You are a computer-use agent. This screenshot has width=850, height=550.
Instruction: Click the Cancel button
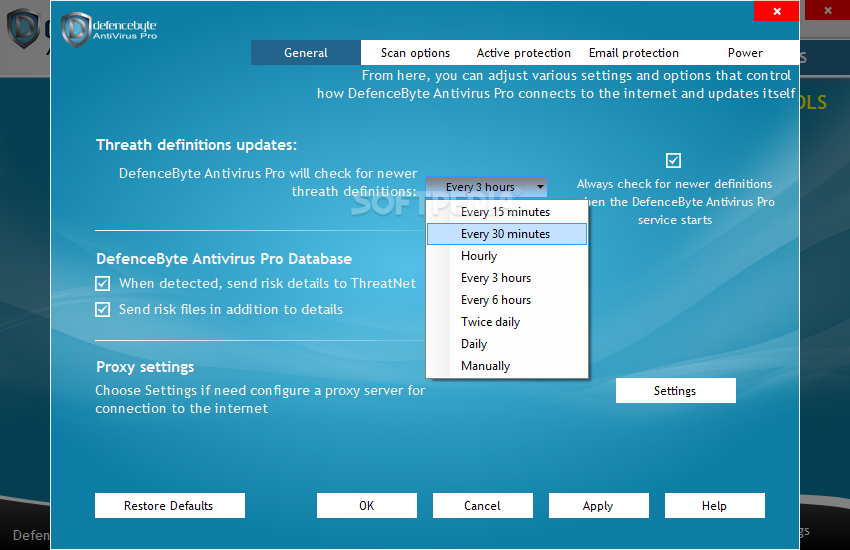482,506
